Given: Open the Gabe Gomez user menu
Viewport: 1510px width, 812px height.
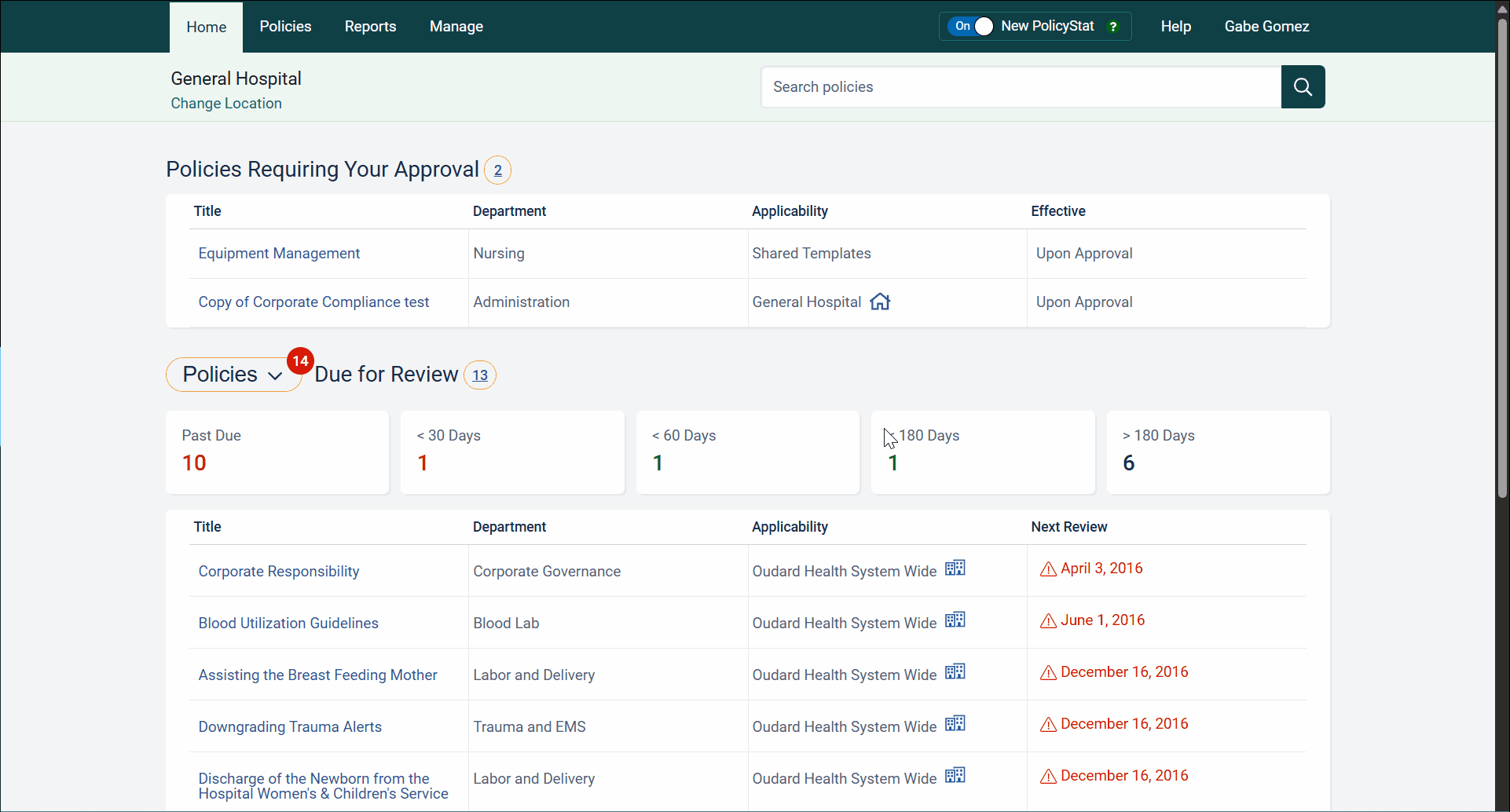Looking at the screenshot, I should tap(1266, 27).
